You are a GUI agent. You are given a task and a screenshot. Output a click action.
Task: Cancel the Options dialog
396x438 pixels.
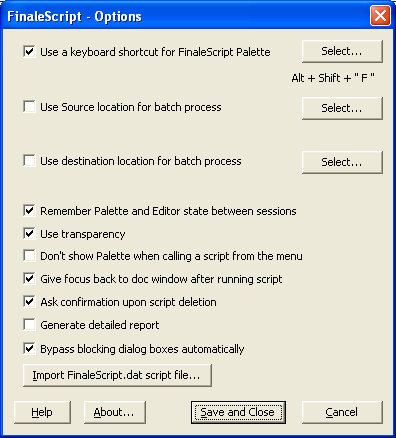[342, 413]
